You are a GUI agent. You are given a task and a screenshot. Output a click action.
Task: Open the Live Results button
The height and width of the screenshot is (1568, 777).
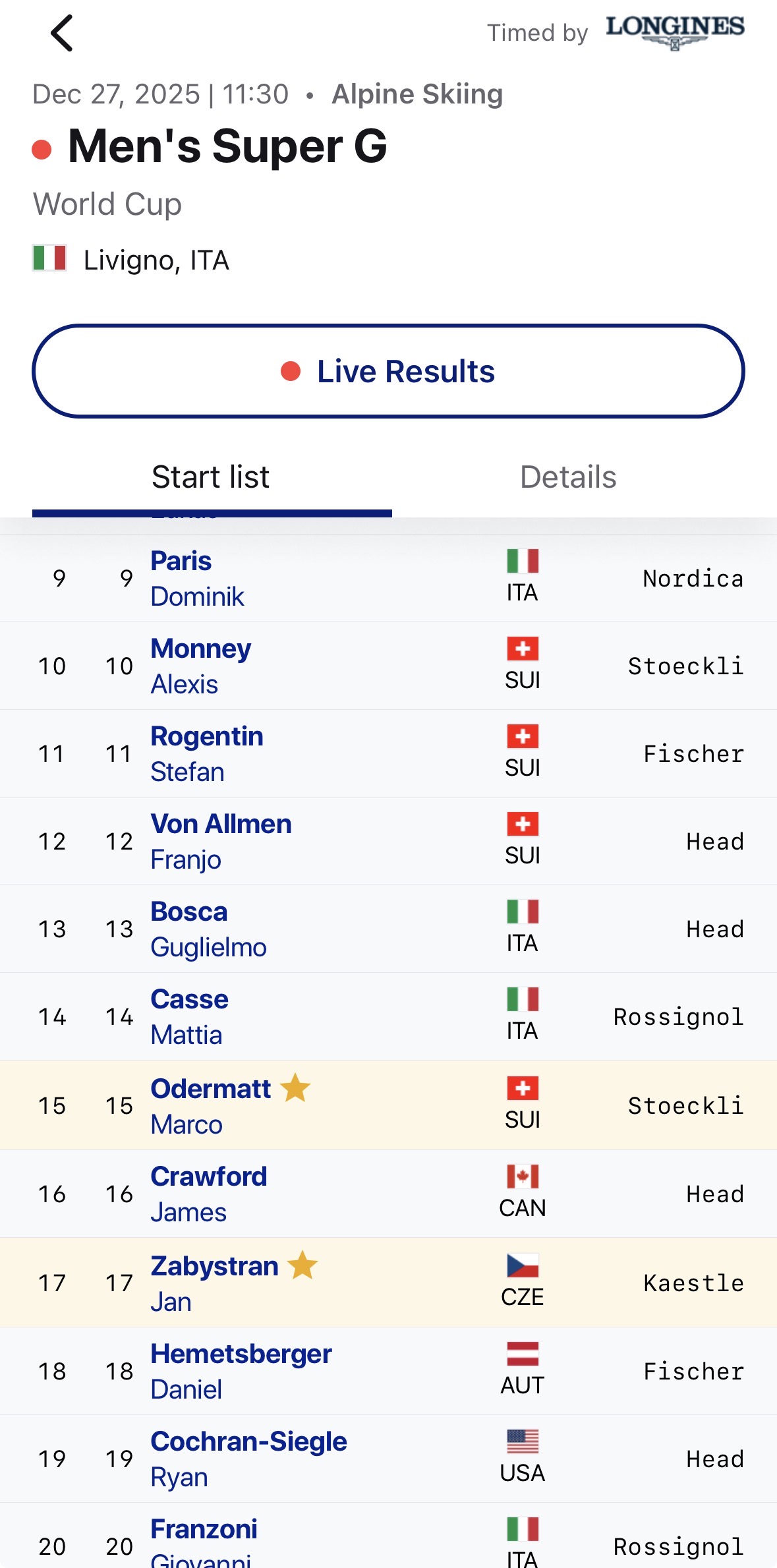[388, 371]
